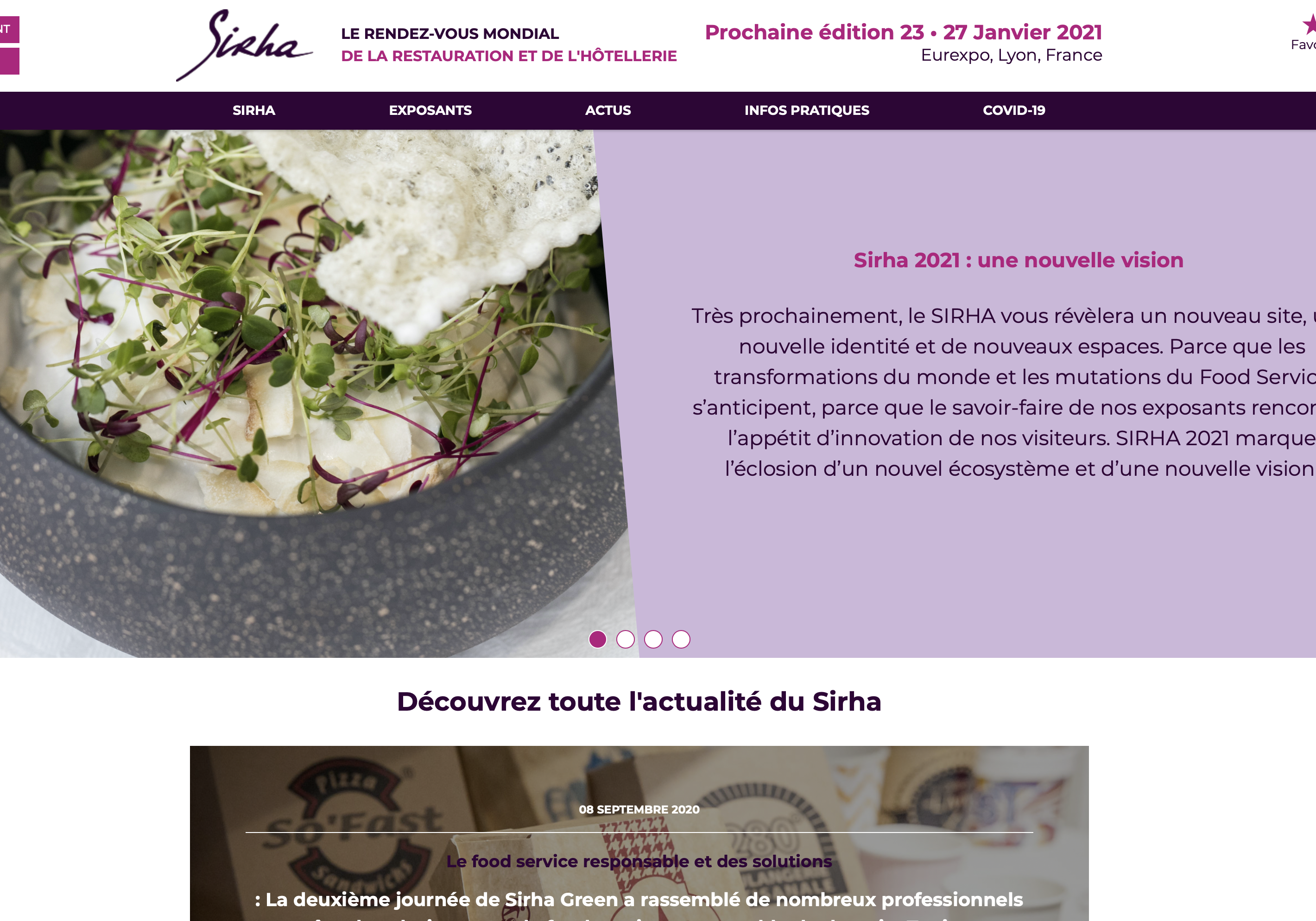The height and width of the screenshot is (921, 1316).
Task: Click the lower magenta button at left edge
Action: coord(9,61)
